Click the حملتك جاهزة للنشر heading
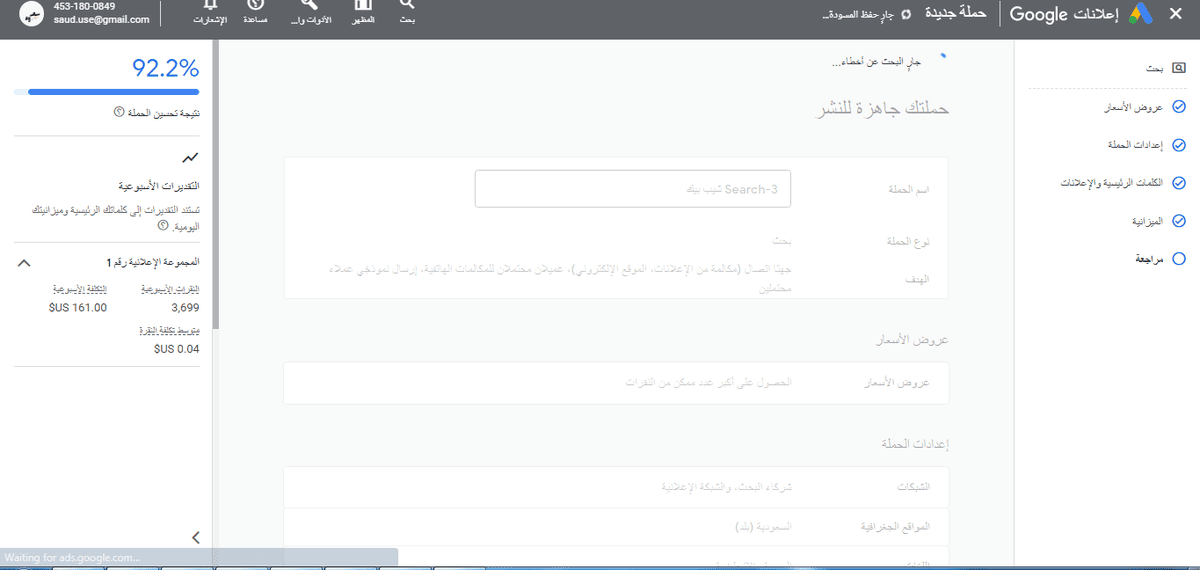Screen dimensions: 1200x570 pyautogui.click(x=882, y=107)
